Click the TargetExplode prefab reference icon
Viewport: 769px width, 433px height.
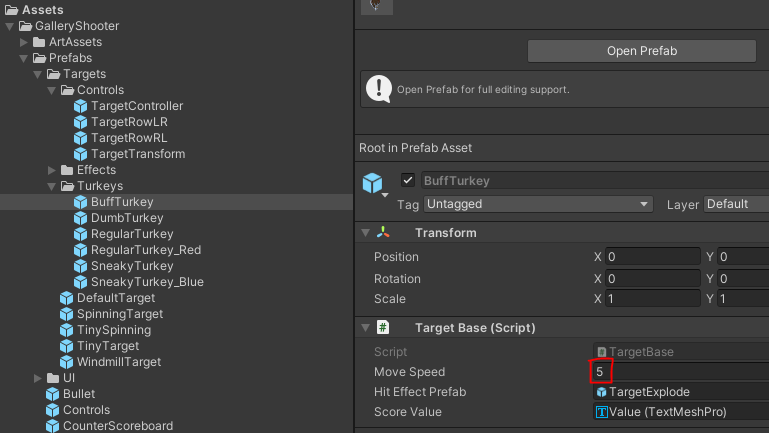point(602,392)
